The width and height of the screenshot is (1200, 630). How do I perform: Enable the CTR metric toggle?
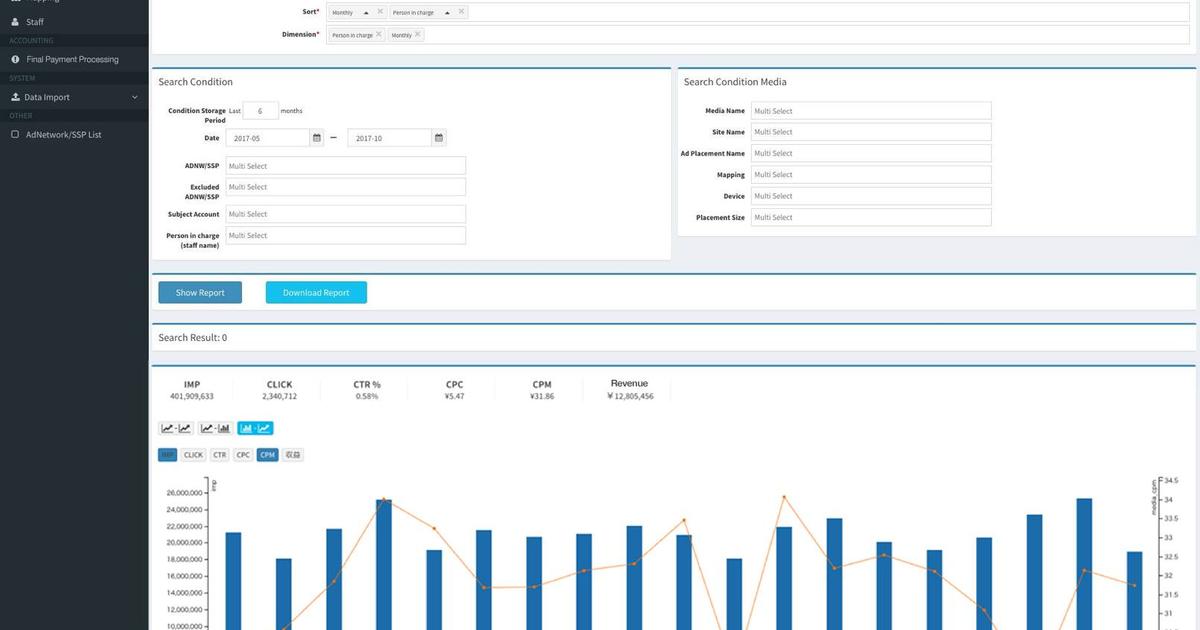220,455
